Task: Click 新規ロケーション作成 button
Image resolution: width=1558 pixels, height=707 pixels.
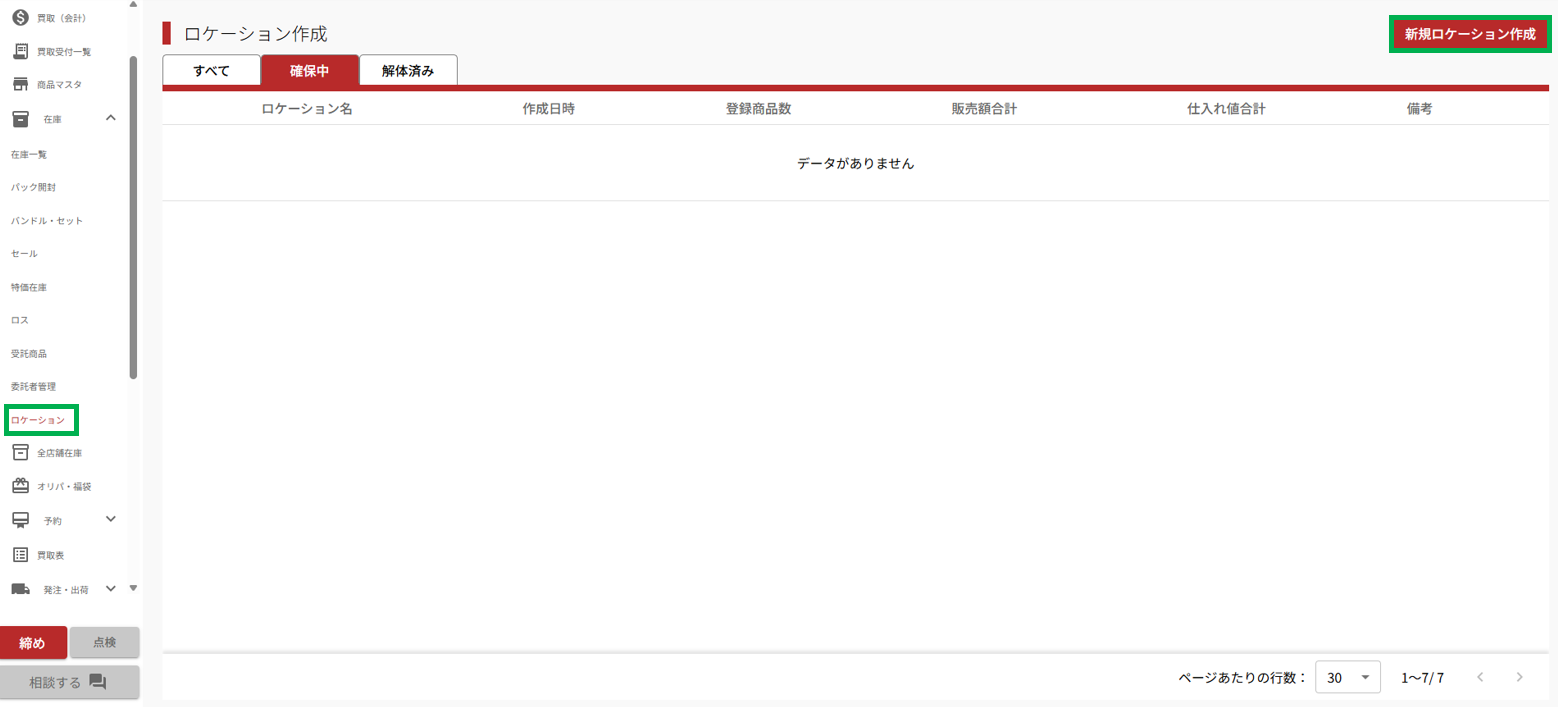Action: (x=1469, y=34)
